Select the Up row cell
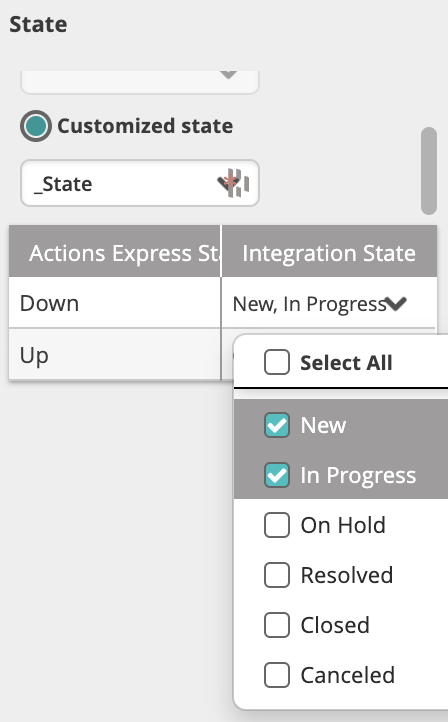 (115, 355)
